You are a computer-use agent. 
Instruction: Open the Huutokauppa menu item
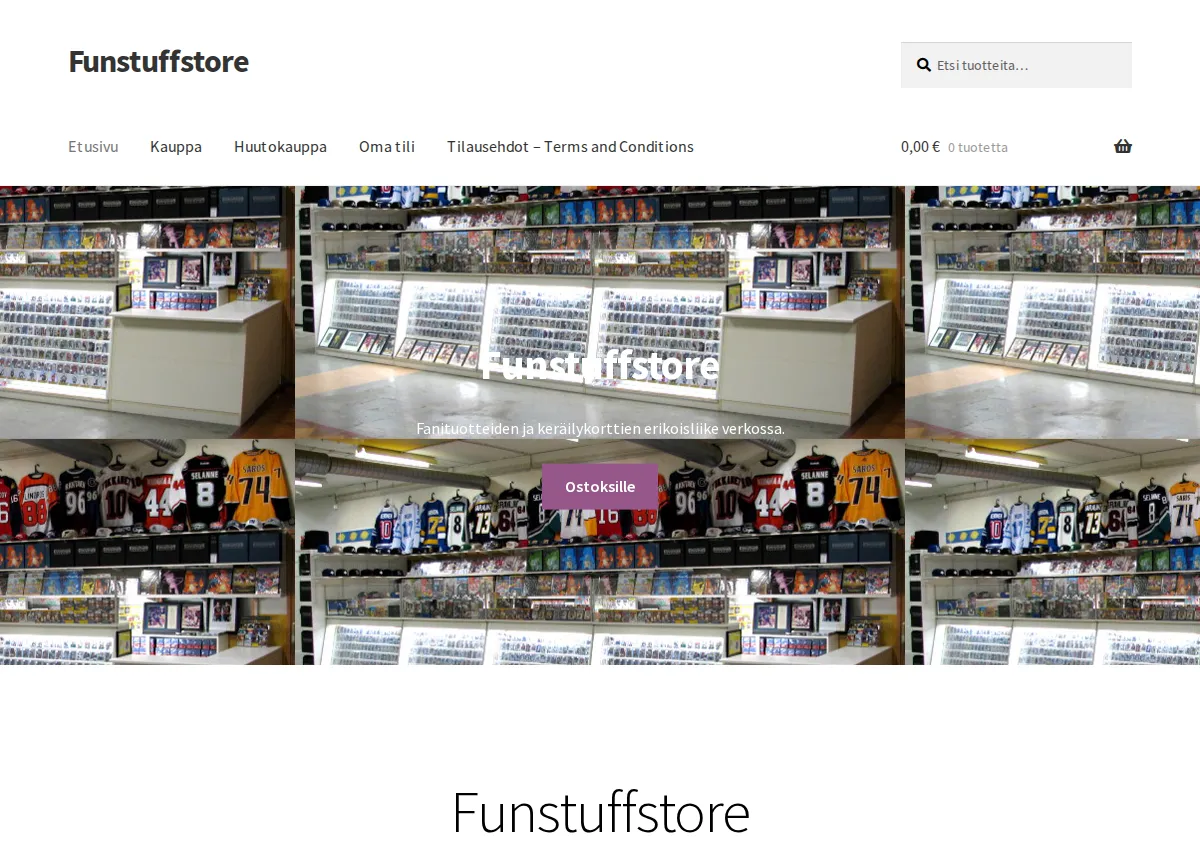click(280, 146)
